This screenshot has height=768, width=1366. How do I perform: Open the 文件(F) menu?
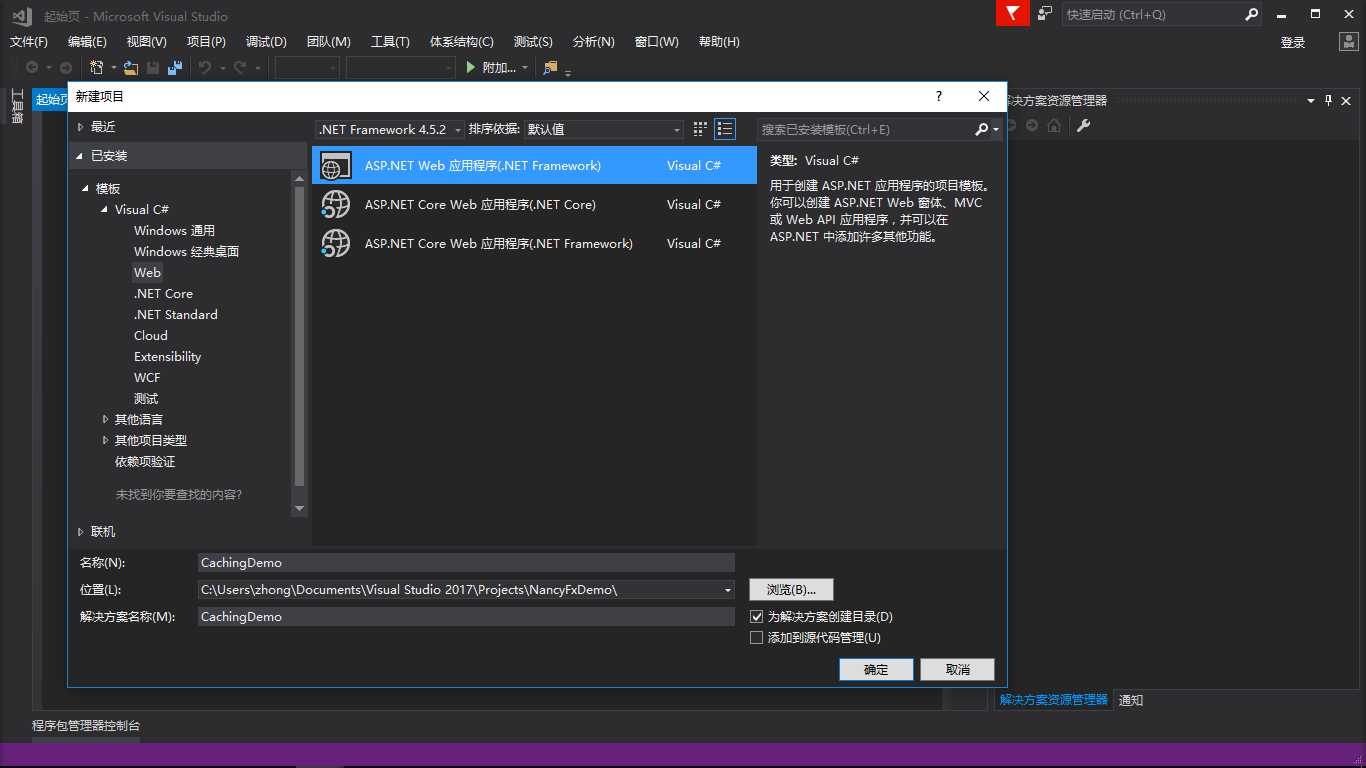point(29,41)
